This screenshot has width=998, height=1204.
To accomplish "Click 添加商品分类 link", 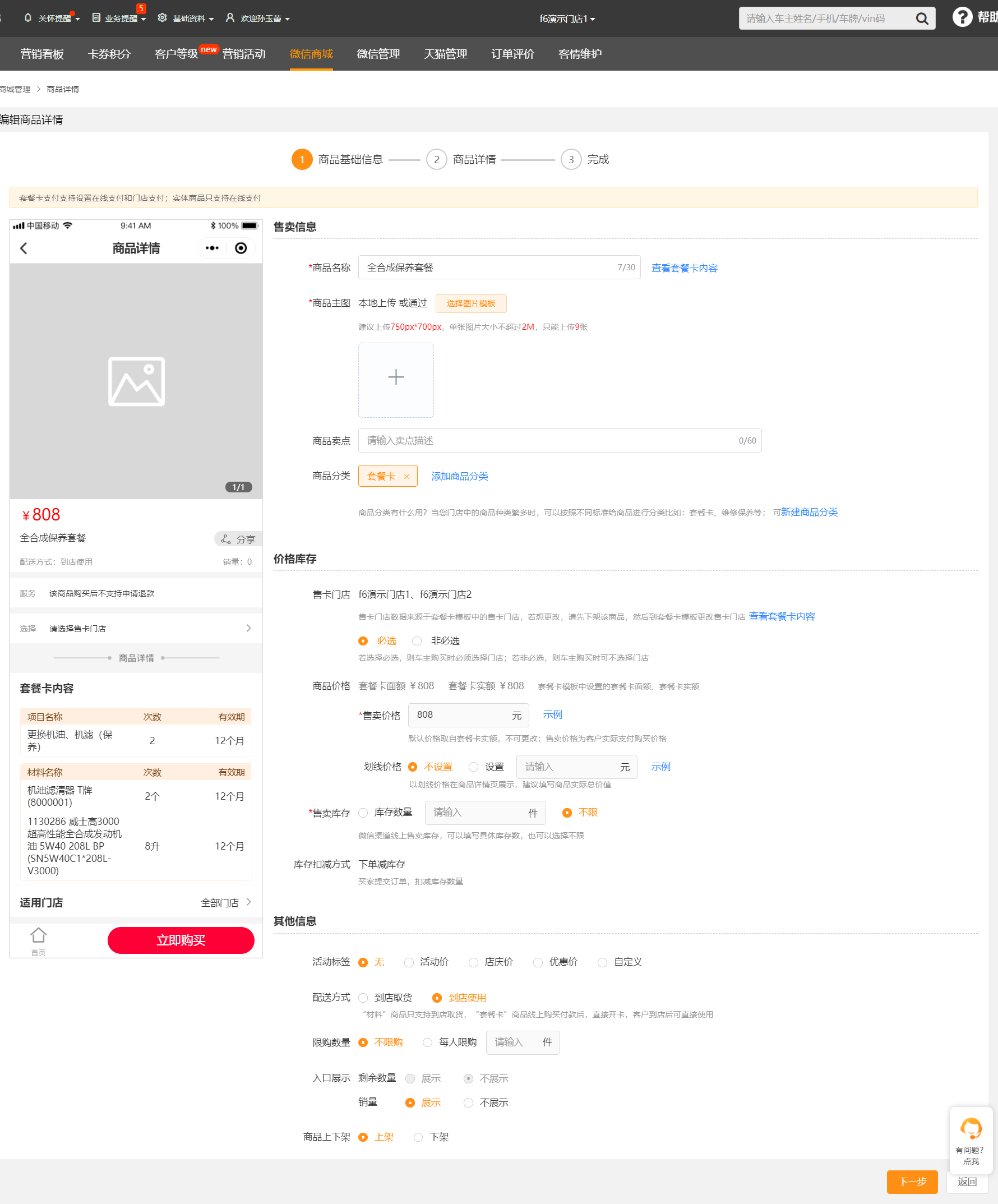I will pyautogui.click(x=460, y=477).
